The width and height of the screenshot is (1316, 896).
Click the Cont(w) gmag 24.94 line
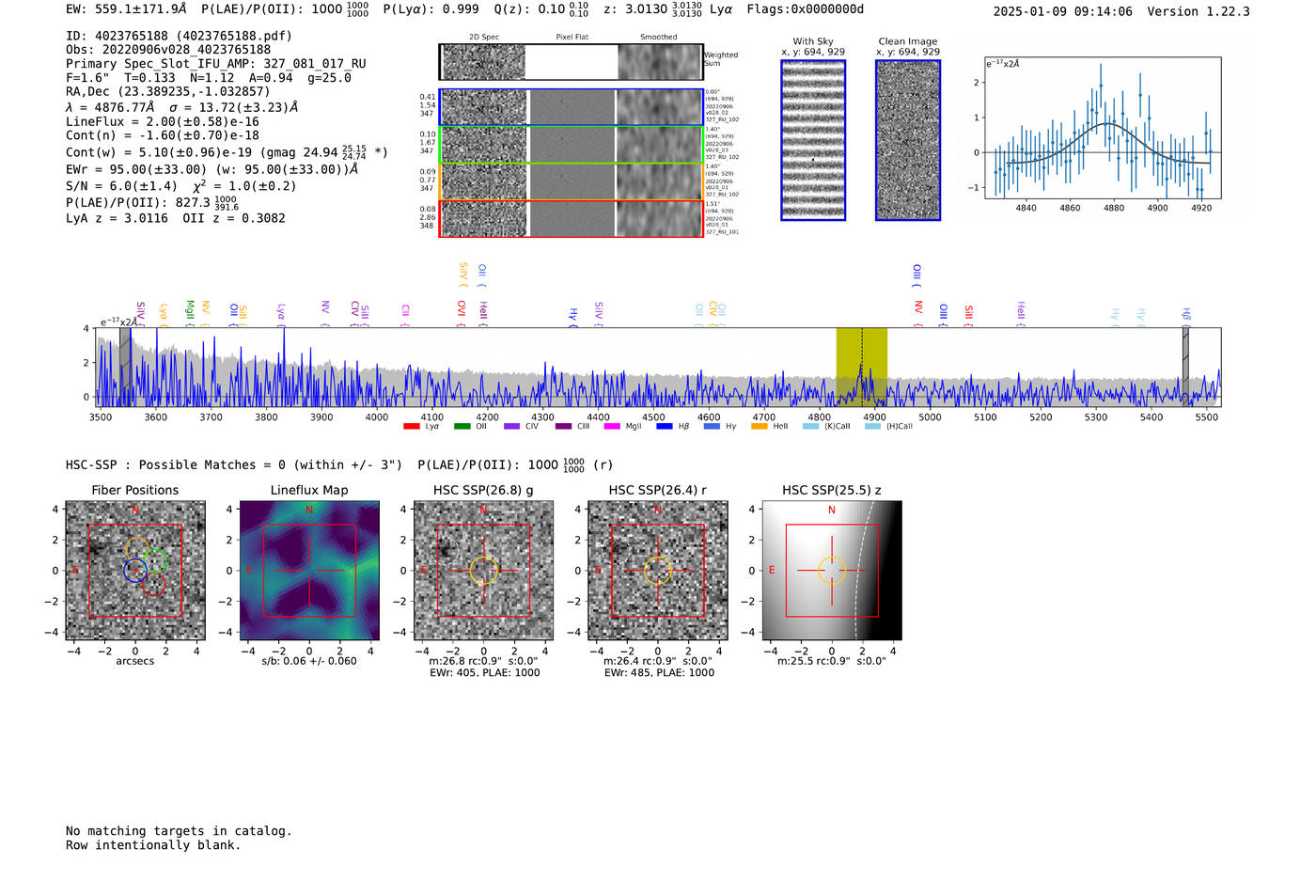(227, 152)
